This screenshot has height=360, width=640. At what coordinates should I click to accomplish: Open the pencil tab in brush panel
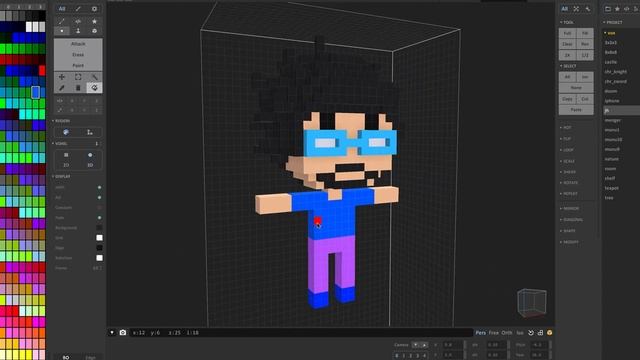[x=78, y=9]
